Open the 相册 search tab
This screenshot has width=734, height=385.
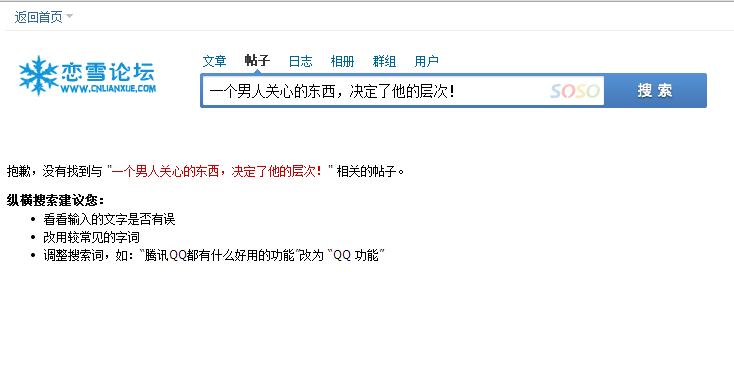pos(342,61)
